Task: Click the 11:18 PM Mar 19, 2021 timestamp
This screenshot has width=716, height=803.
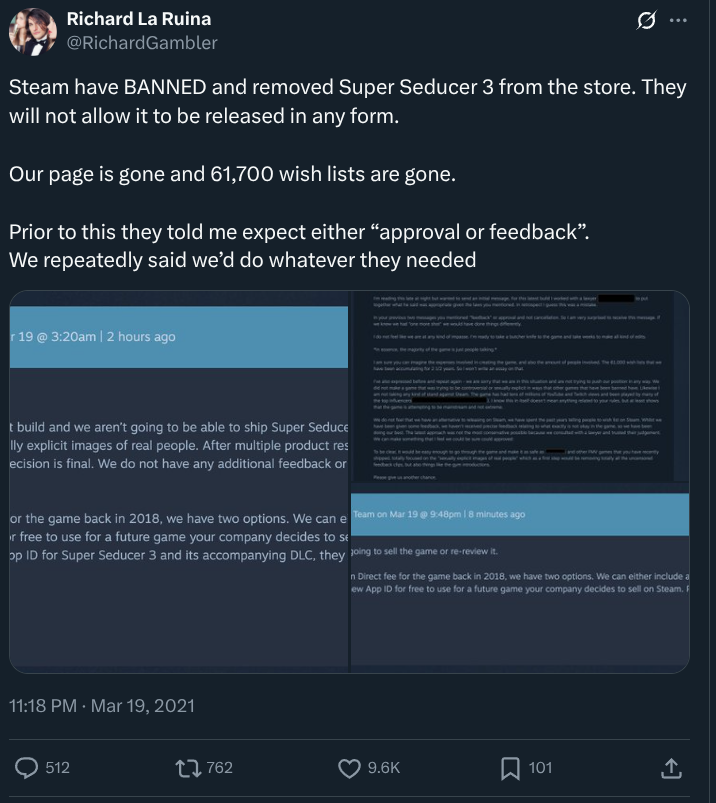Action: click(102, 706)
